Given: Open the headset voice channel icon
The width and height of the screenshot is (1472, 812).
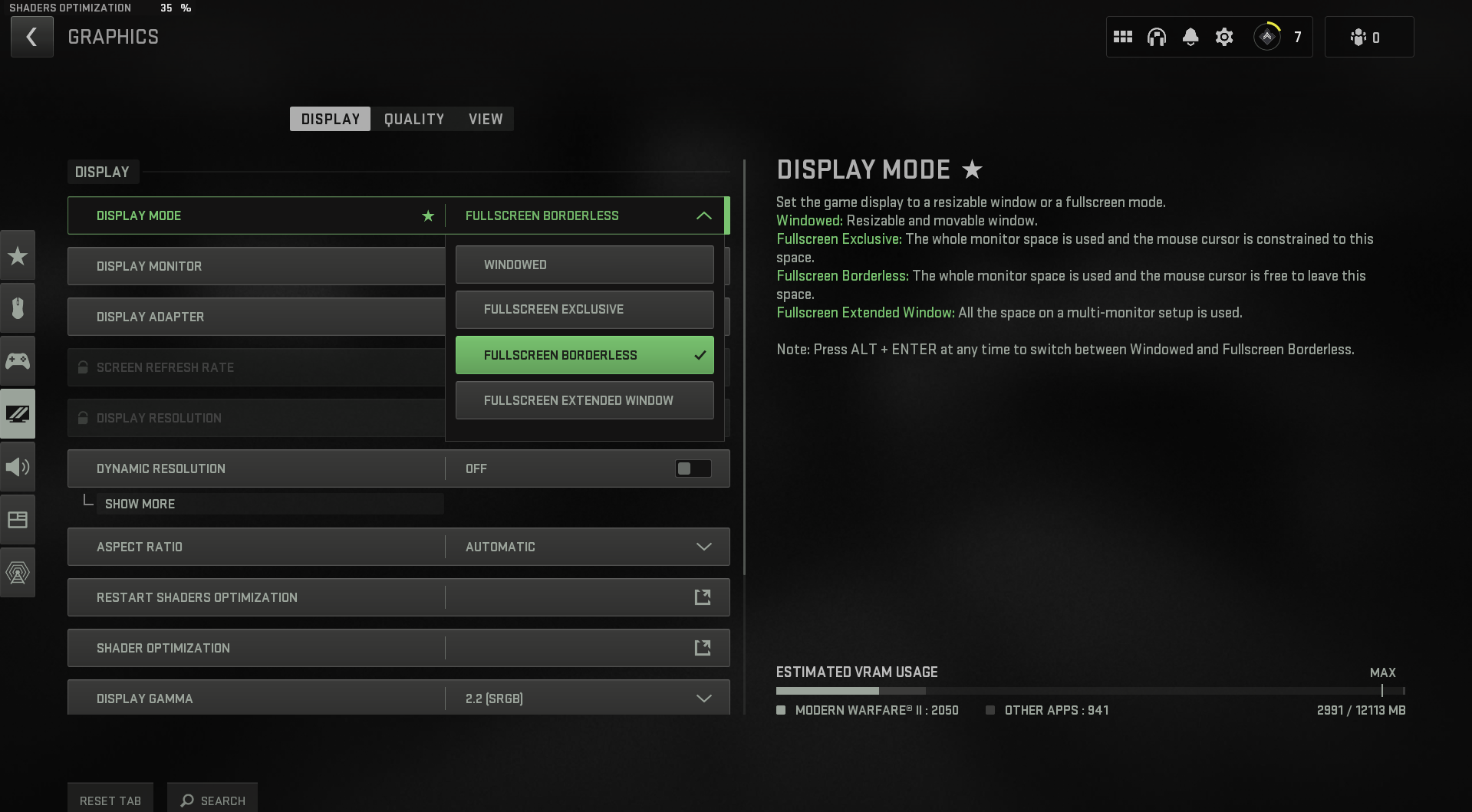Looking at the screenshot, I should [1156, 37].
